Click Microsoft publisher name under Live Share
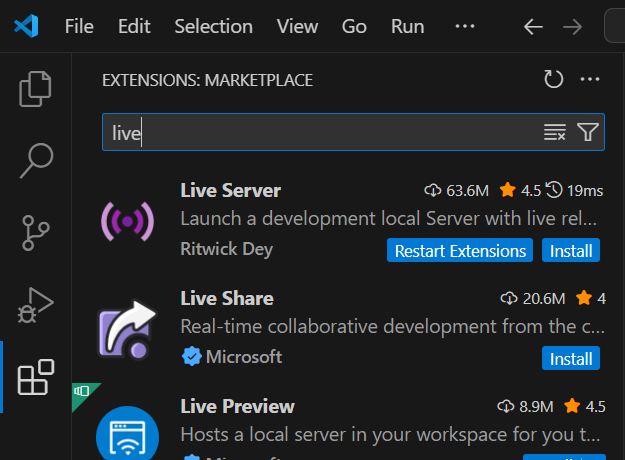Viewport: 625px width, 460px height. (x=244, y=357)
